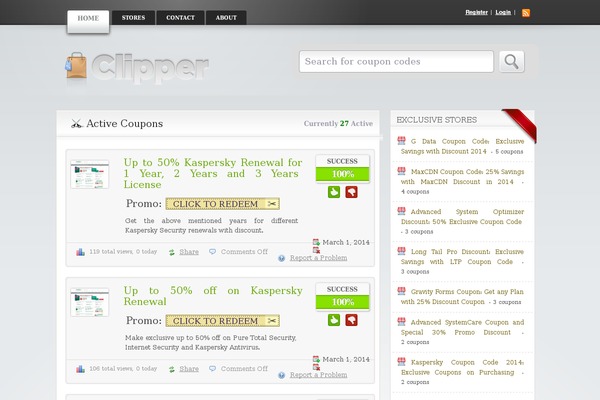Open Advanced System Optimizer Discount store link
Screen dimensions: 600x400
click(463, 217)
